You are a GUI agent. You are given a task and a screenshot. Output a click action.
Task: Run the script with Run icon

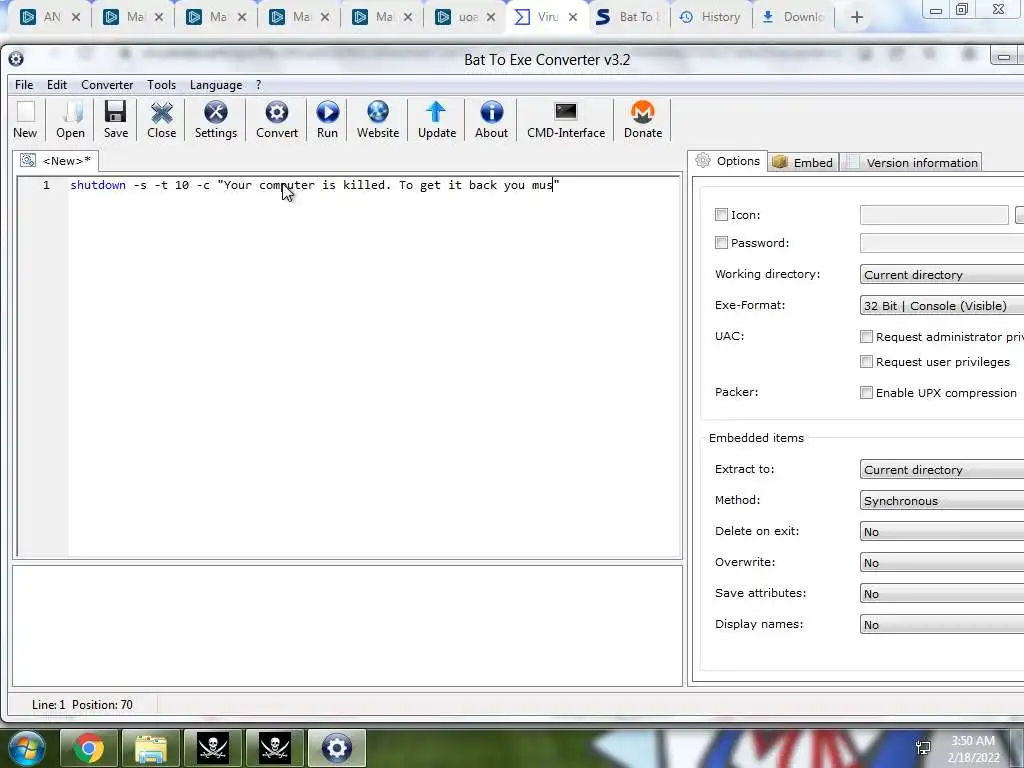(x=327, y=120)
